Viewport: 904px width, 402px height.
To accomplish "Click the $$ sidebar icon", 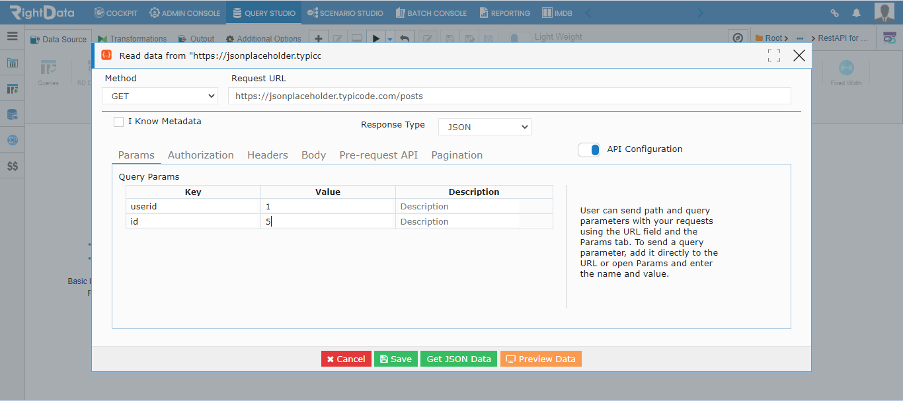I will (12, 166).
